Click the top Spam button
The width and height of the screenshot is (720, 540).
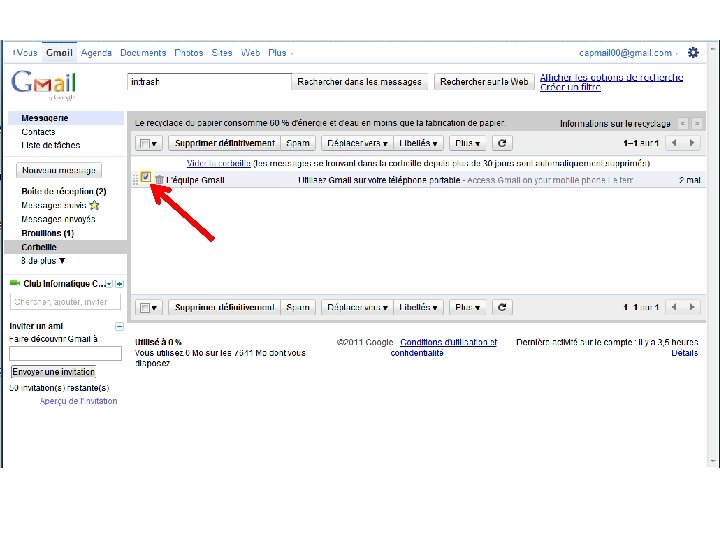click(x=298, y=143)
